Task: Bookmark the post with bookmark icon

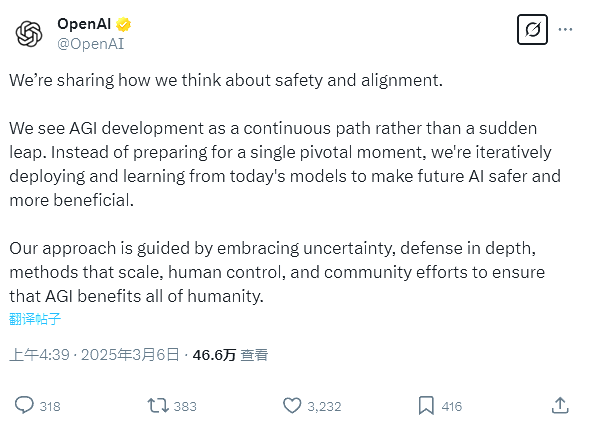Action: (425, 405)
